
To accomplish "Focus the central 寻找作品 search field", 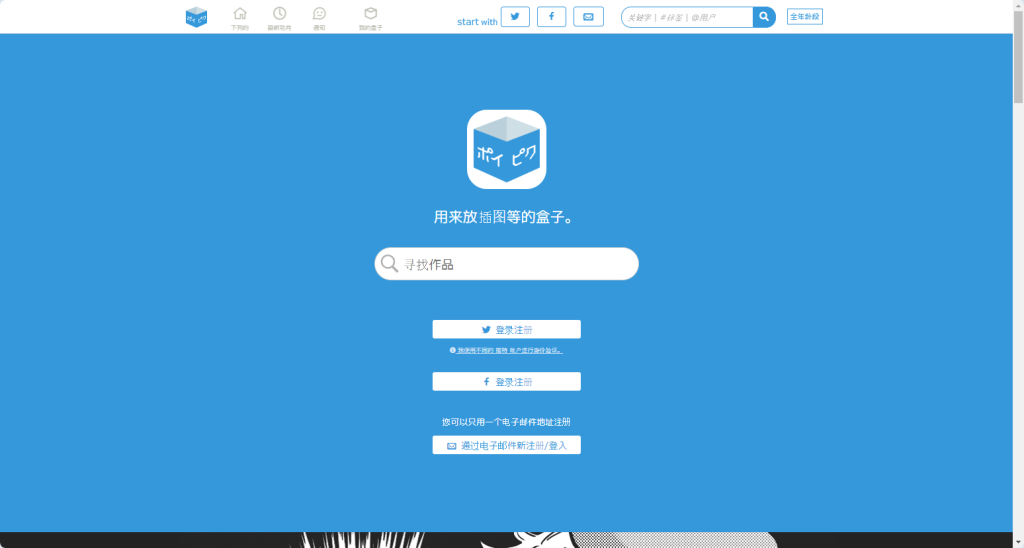I will click(x=506, y=264).
